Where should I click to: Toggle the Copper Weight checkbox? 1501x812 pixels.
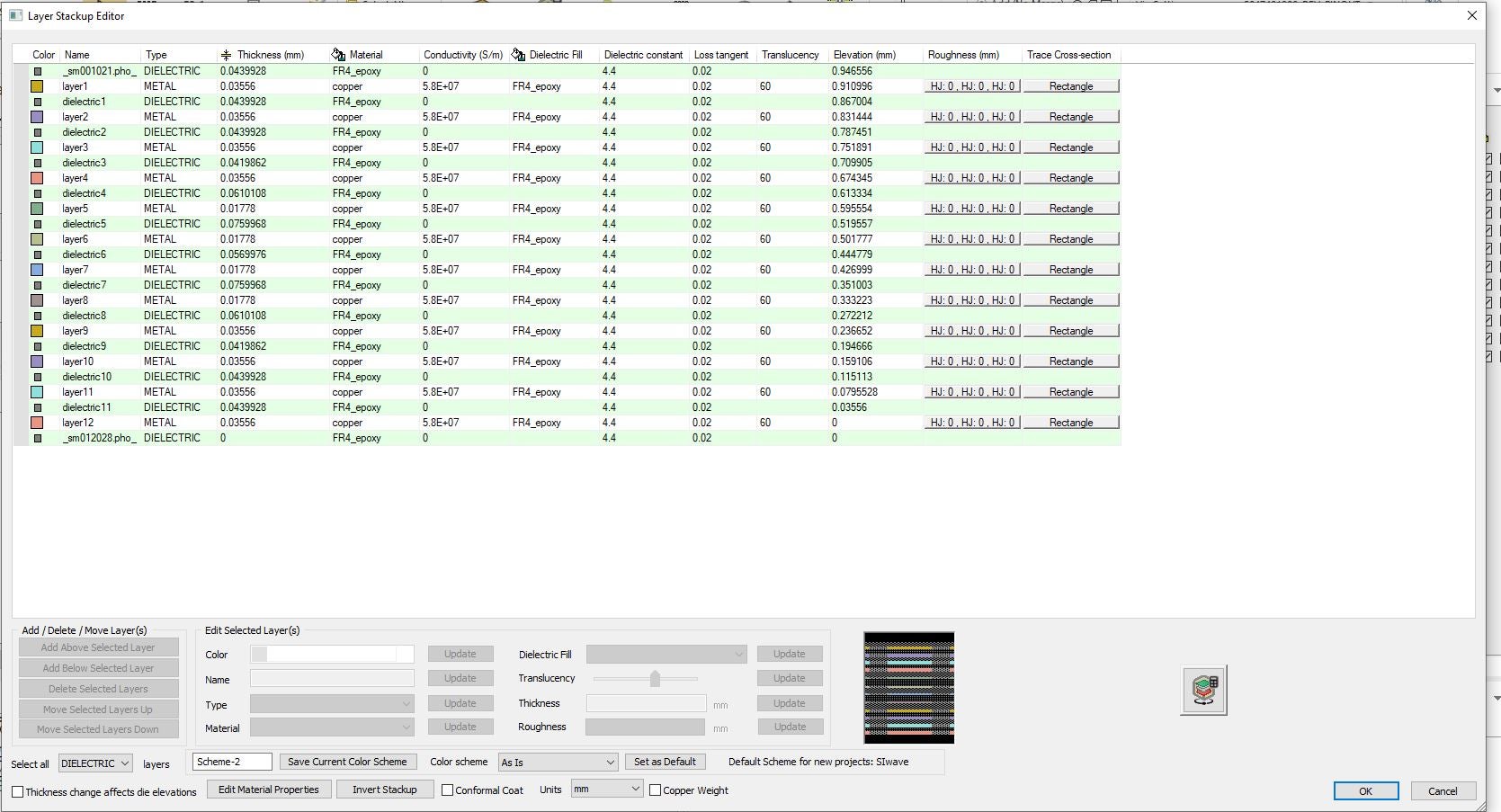[655, 790]
